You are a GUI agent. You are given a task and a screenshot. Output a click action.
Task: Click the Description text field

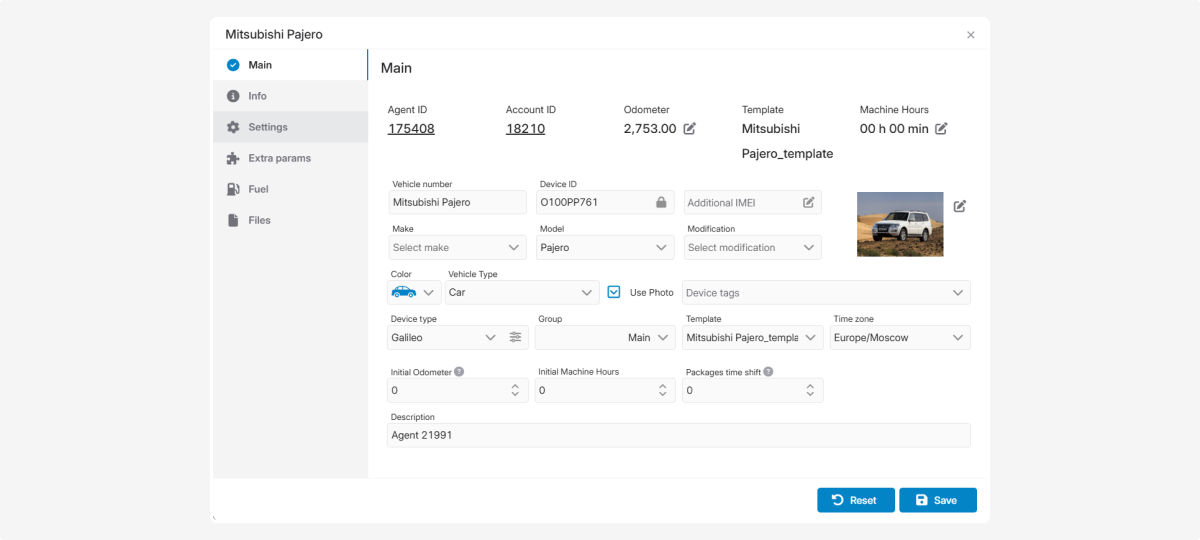tap(678, 435)
